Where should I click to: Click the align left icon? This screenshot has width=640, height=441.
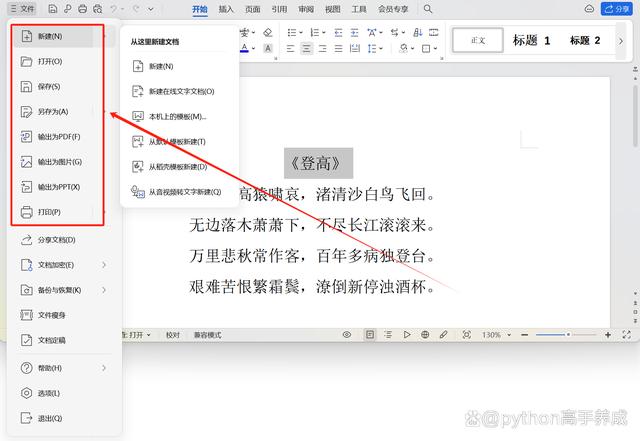[290, 49]
